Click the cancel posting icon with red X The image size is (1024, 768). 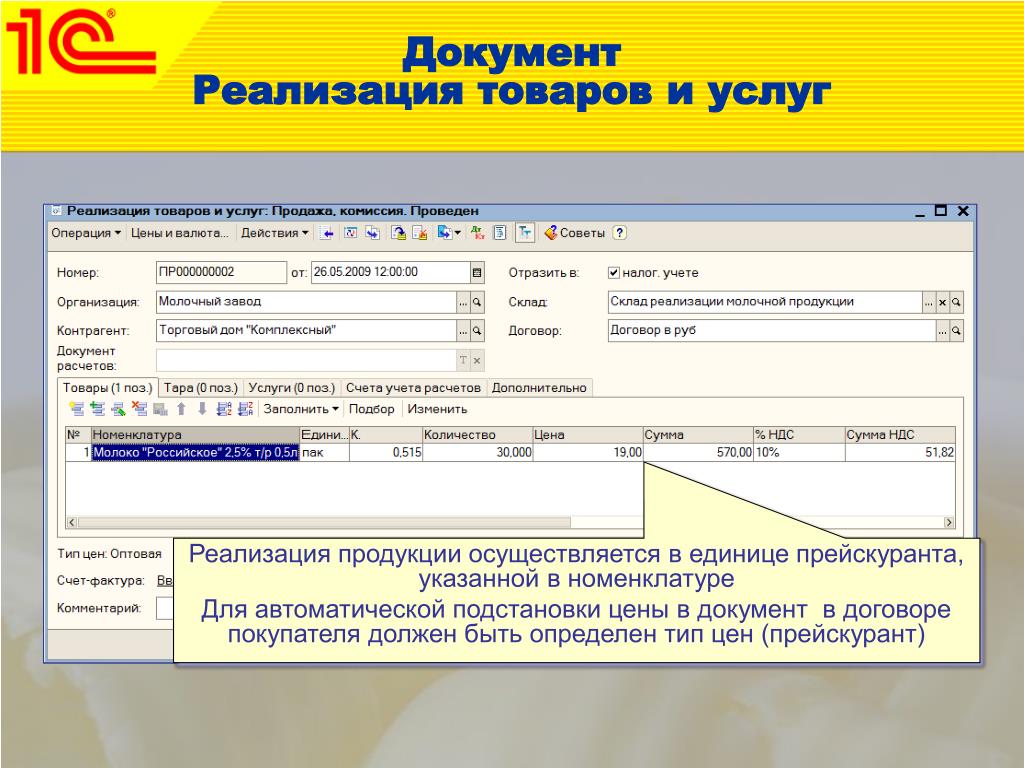[x=420, y=233]
